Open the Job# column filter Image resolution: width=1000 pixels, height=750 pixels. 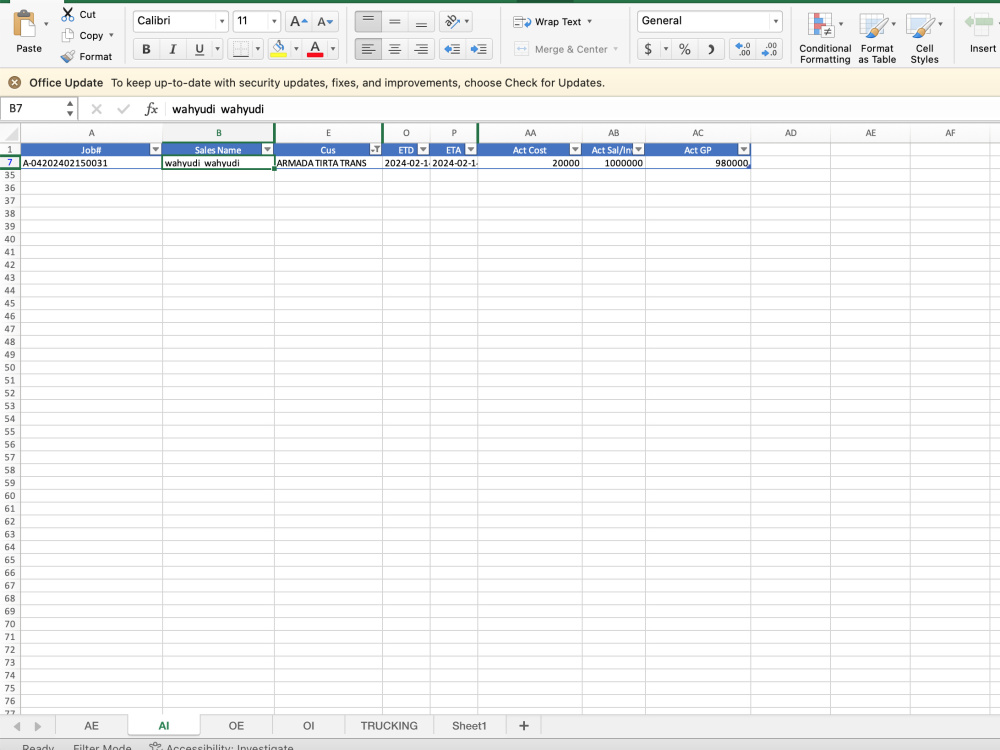click(155, 149)
